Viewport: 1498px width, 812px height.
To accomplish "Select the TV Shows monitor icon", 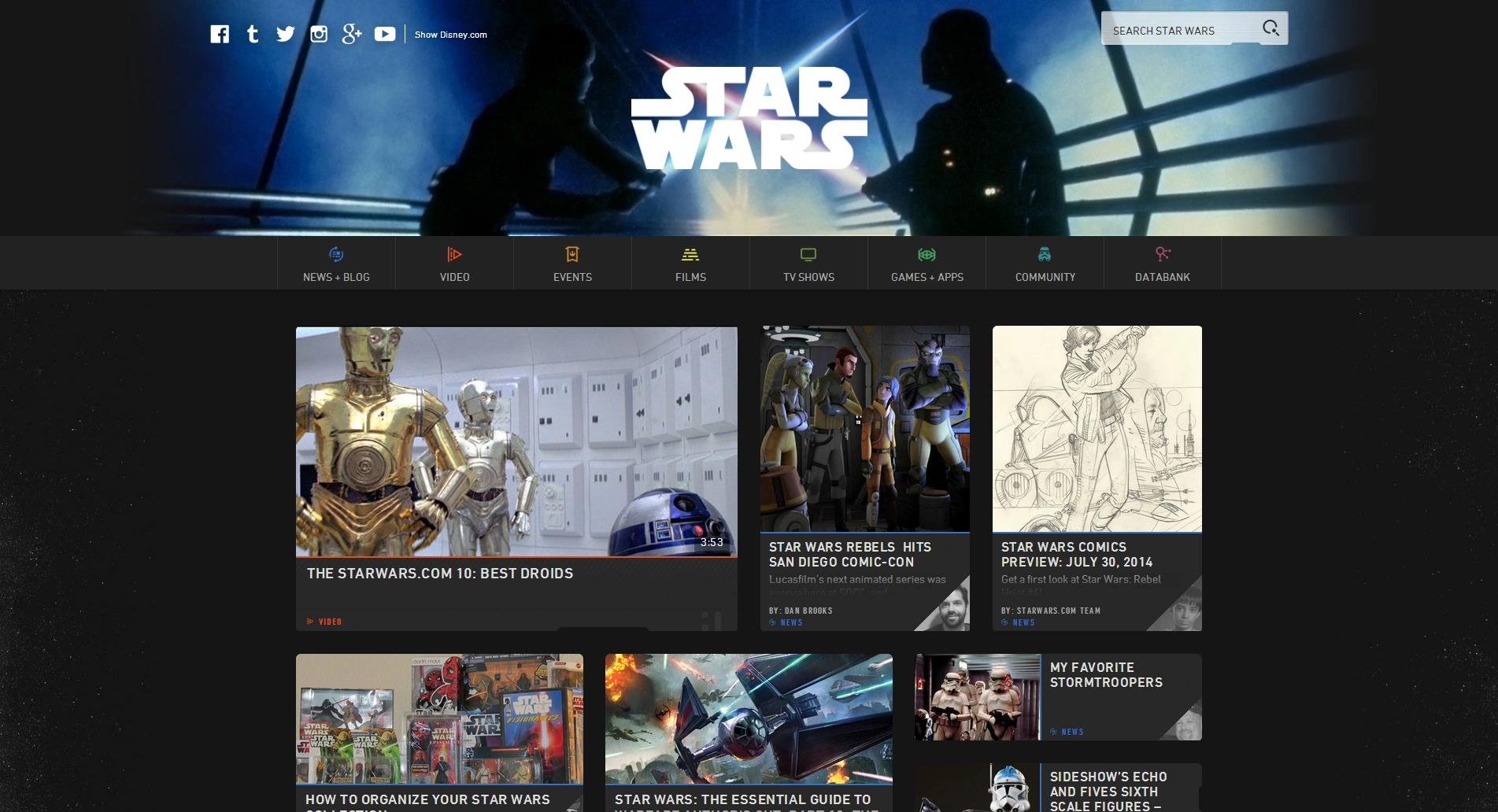I will click(808, 254).
